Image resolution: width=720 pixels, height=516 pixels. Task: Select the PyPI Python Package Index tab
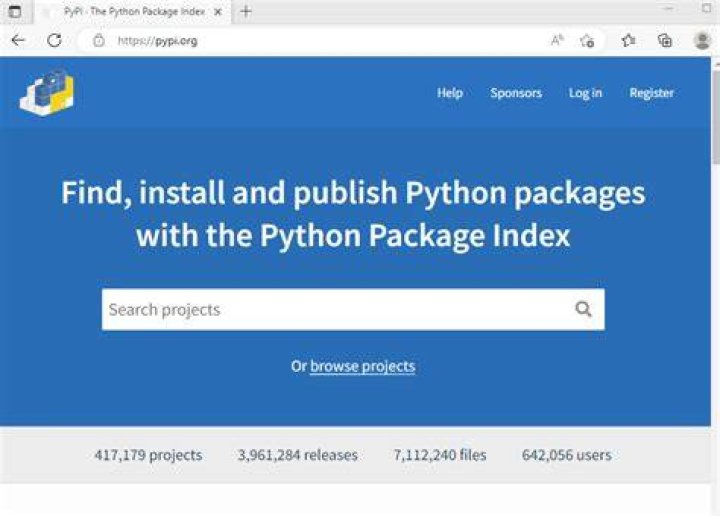point(134,11)
